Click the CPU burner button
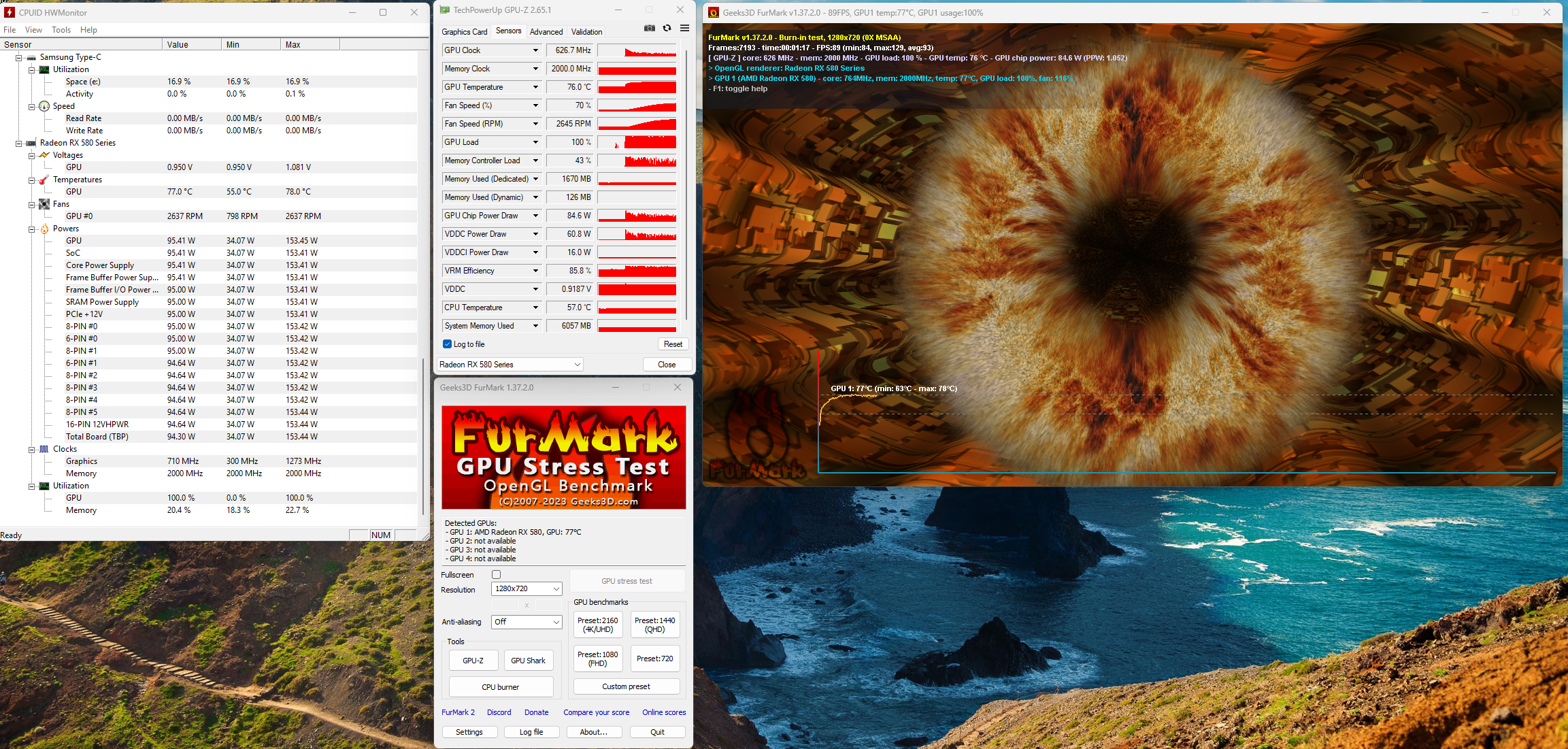The height and width of the screenshot is (749, 1568). (500, 687)
